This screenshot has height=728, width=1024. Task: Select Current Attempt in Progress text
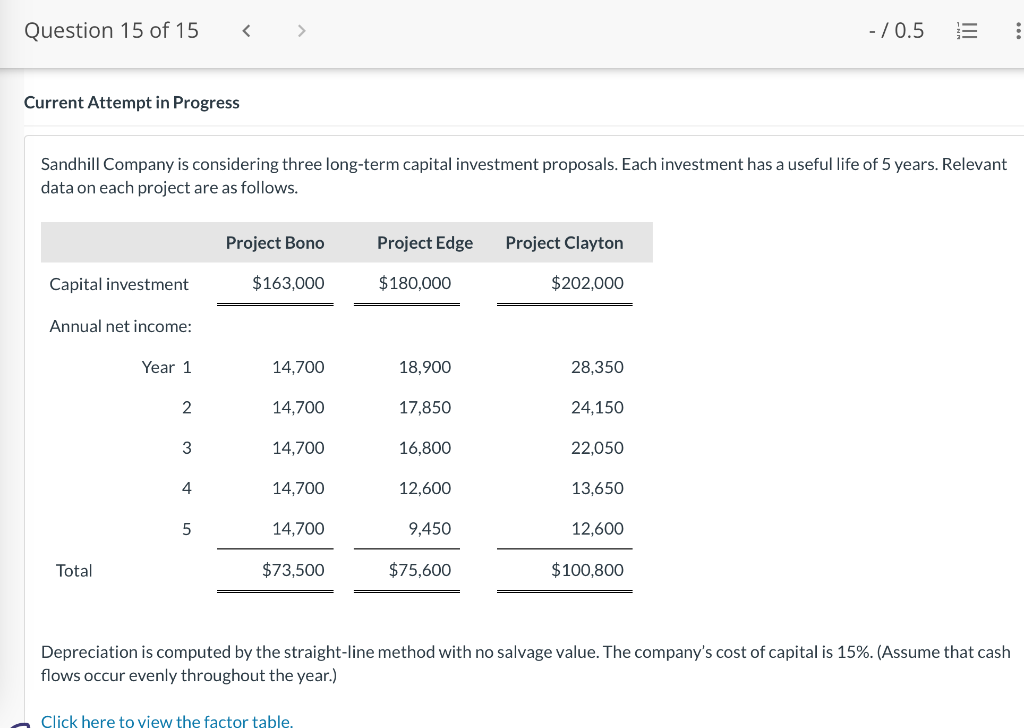click(132, 103)
